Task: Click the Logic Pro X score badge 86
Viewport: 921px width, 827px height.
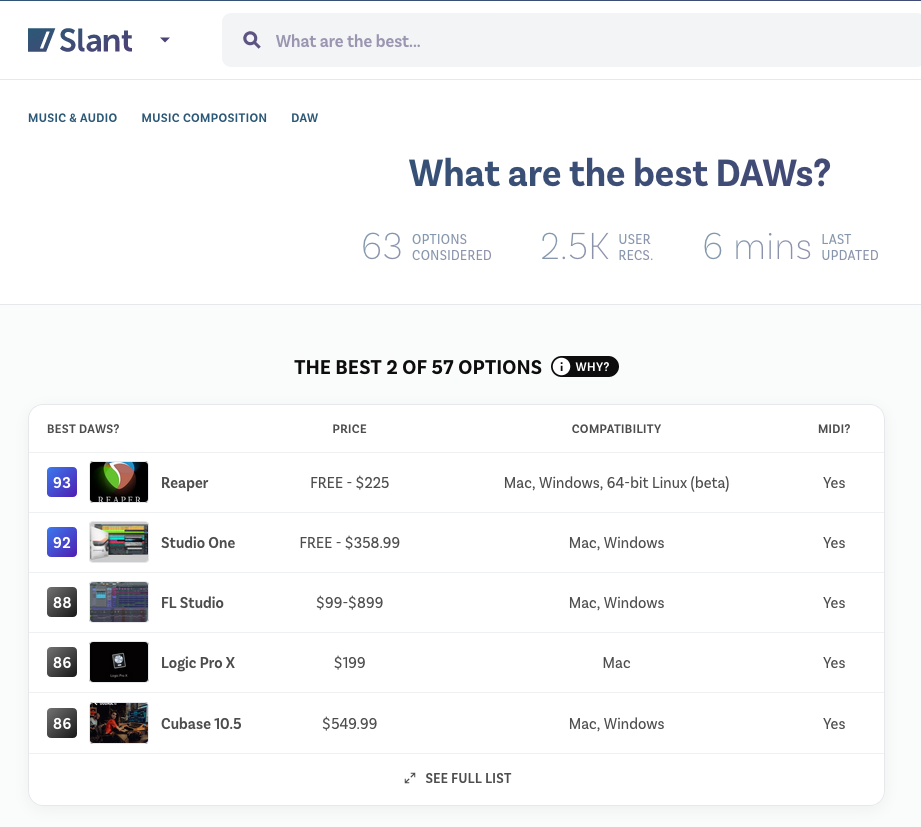Action: pos(62,662)
